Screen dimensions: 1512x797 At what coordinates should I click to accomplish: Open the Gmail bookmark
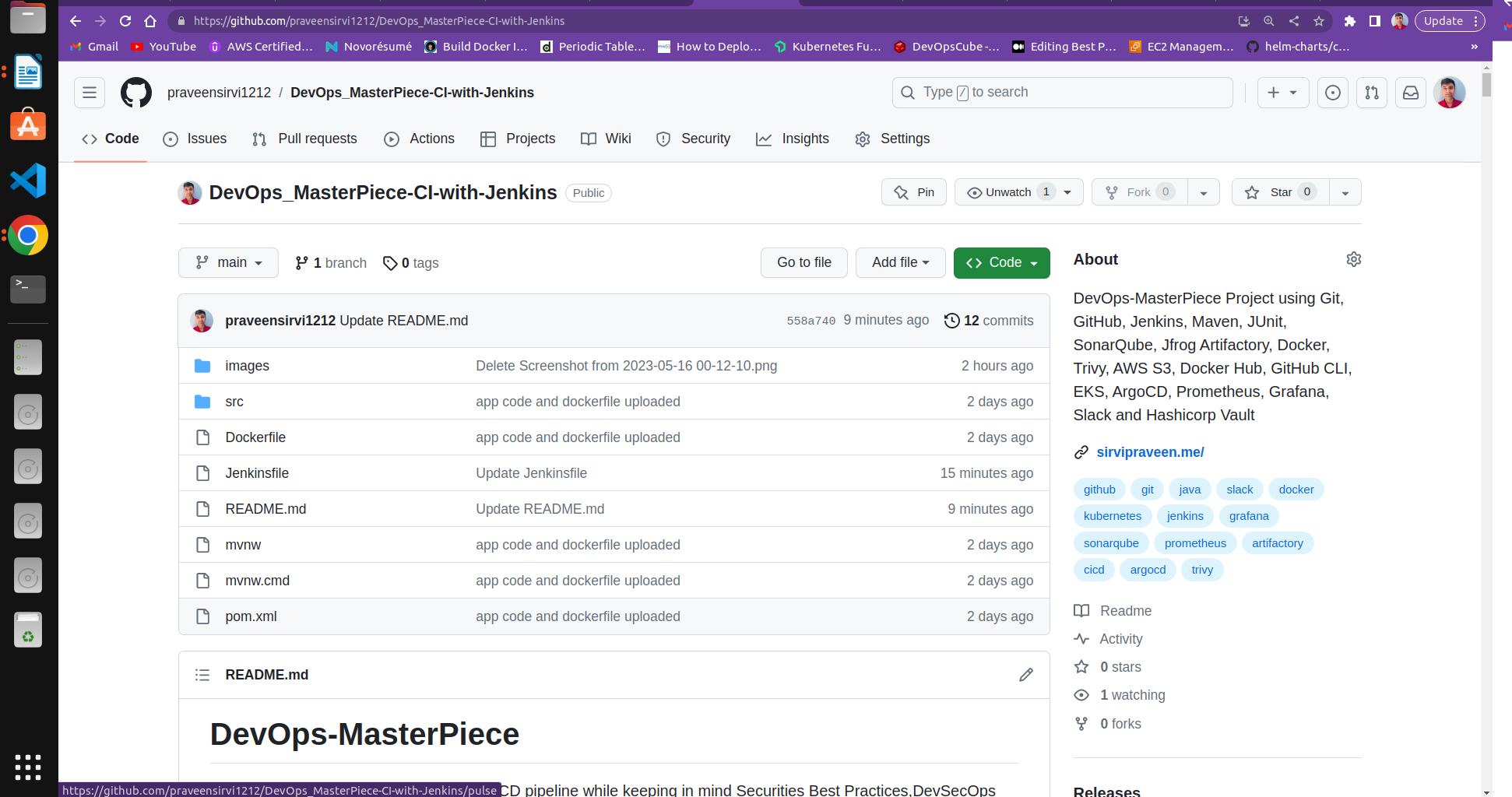(x=94, y=47)
